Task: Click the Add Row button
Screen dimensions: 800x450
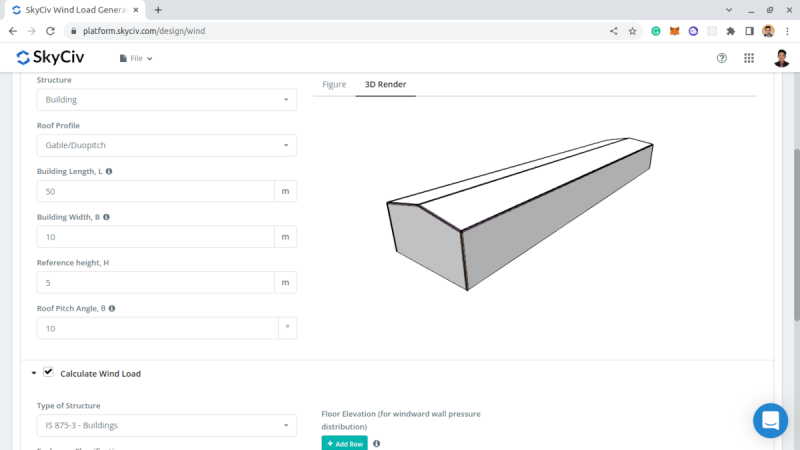Action: point(344,443)
